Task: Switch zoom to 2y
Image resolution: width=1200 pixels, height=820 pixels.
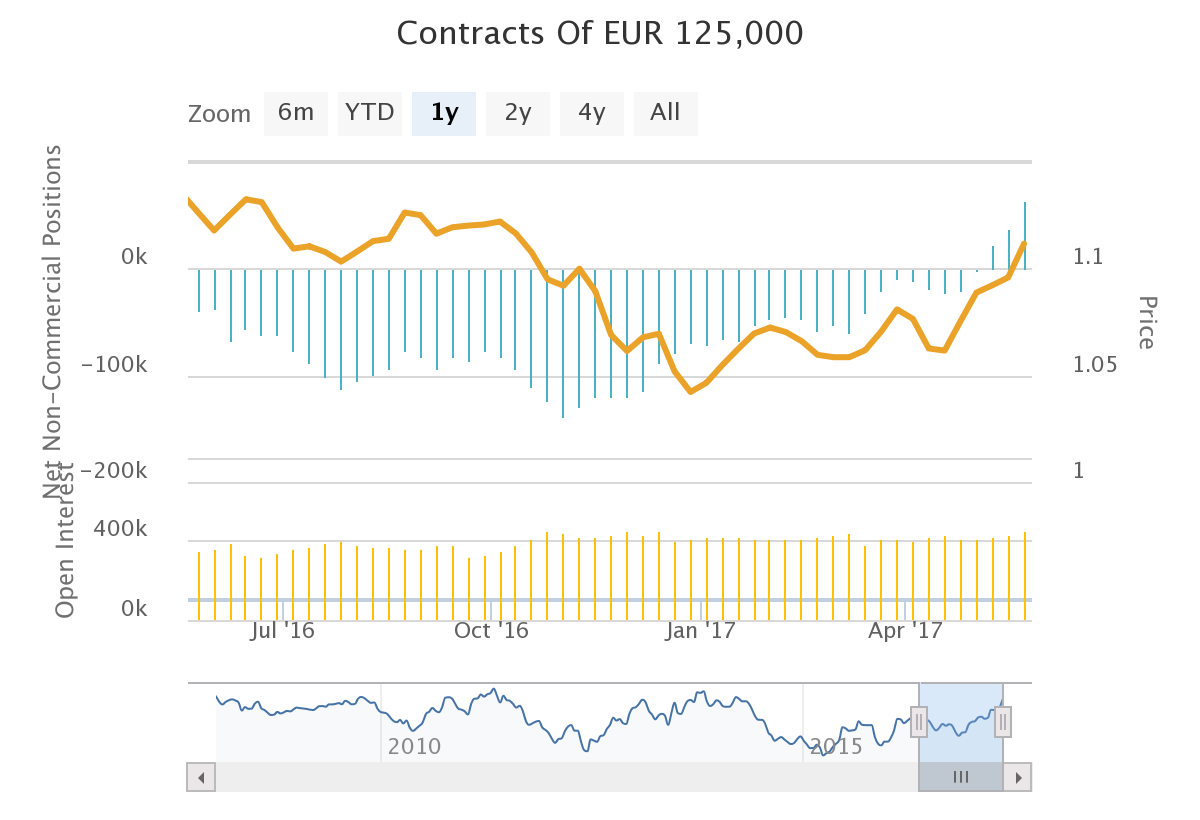Action: (518, 113)
